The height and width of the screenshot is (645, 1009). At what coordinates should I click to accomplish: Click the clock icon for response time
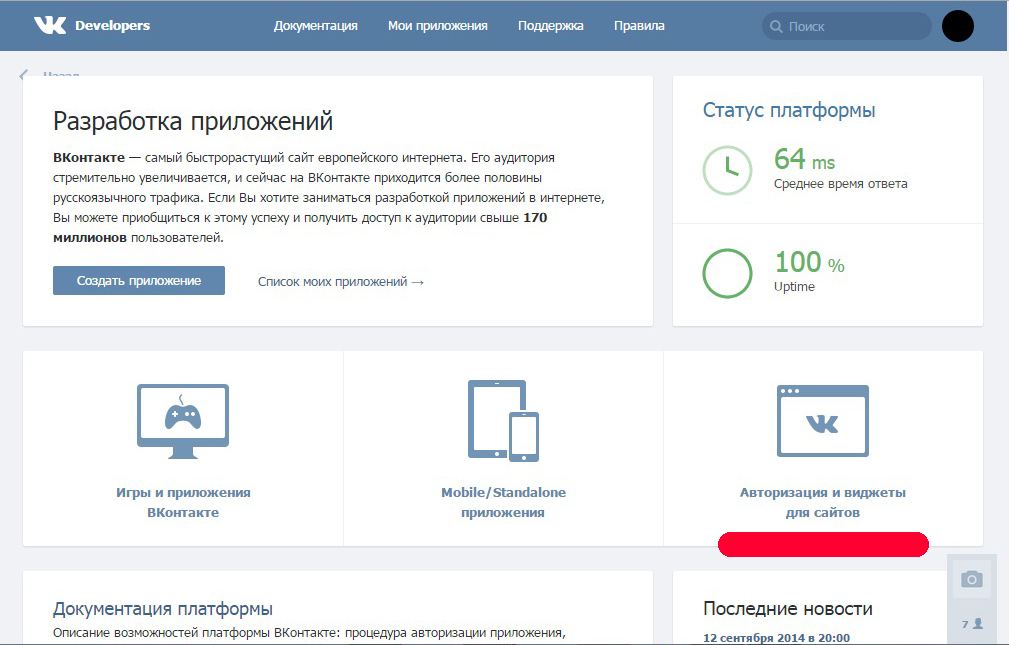tap(727, 171)
